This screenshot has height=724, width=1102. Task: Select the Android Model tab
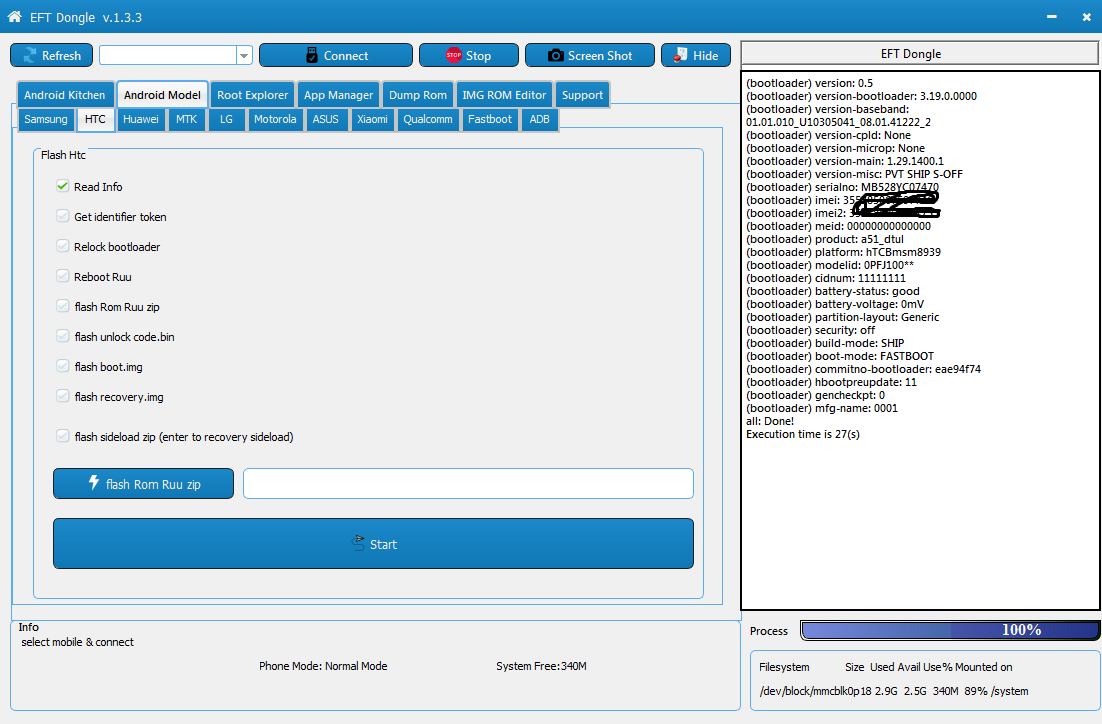pyautogui.click(x=162, y=95)
